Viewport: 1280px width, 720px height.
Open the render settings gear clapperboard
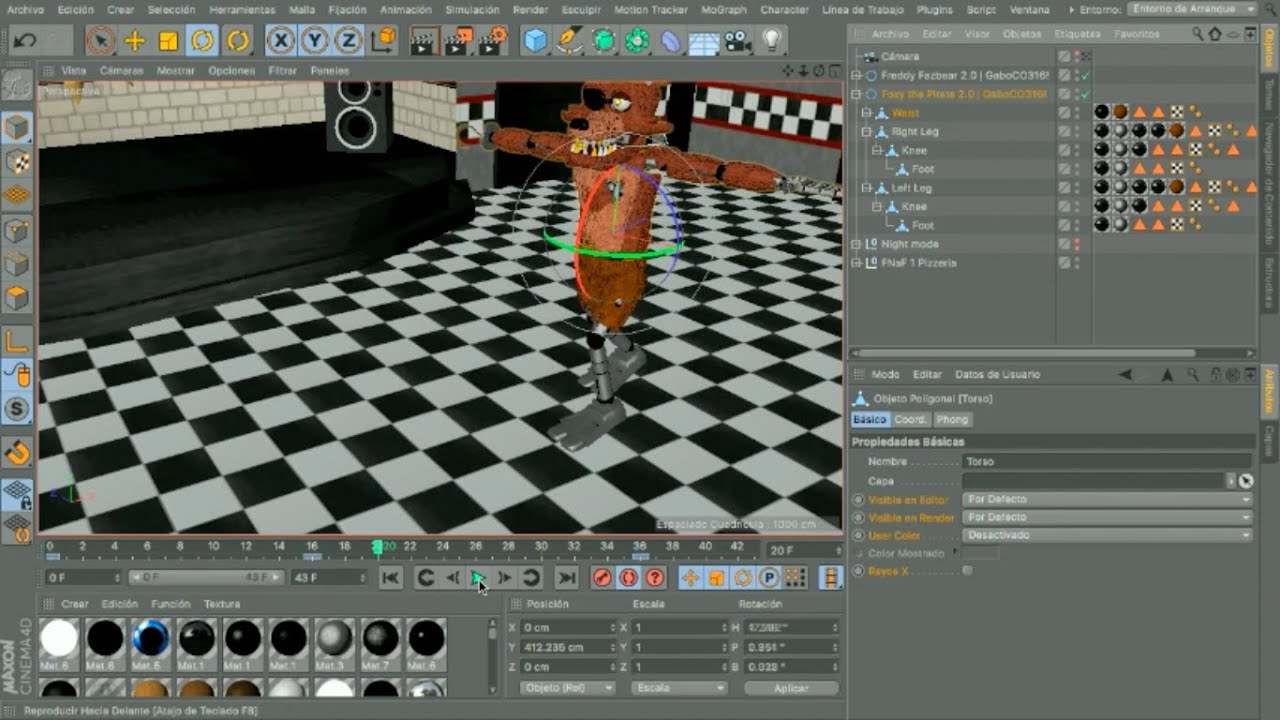[x=493, y=41]
